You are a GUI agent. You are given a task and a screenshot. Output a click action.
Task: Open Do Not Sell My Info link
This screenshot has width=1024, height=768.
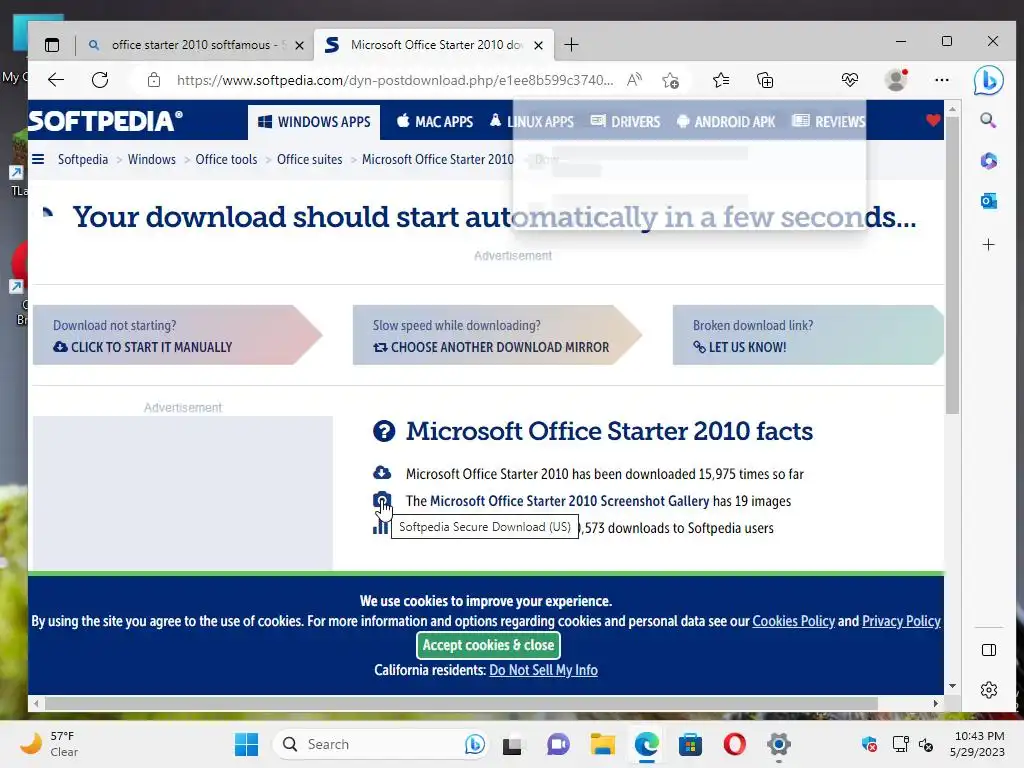543,670
